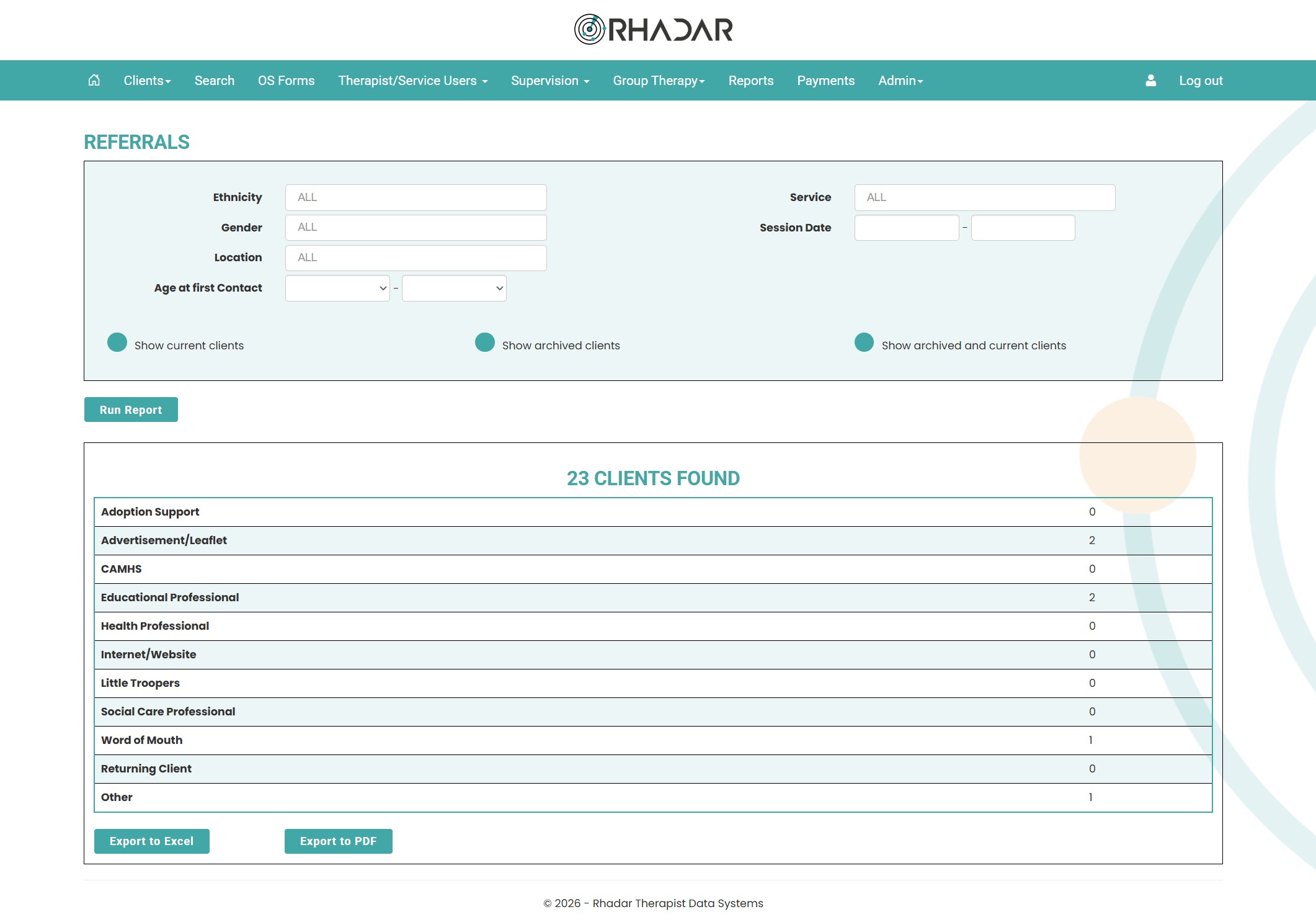Expand Therapist/Service Users menu
Viewport: 1316px width, 922px height.
click(413, 81)
